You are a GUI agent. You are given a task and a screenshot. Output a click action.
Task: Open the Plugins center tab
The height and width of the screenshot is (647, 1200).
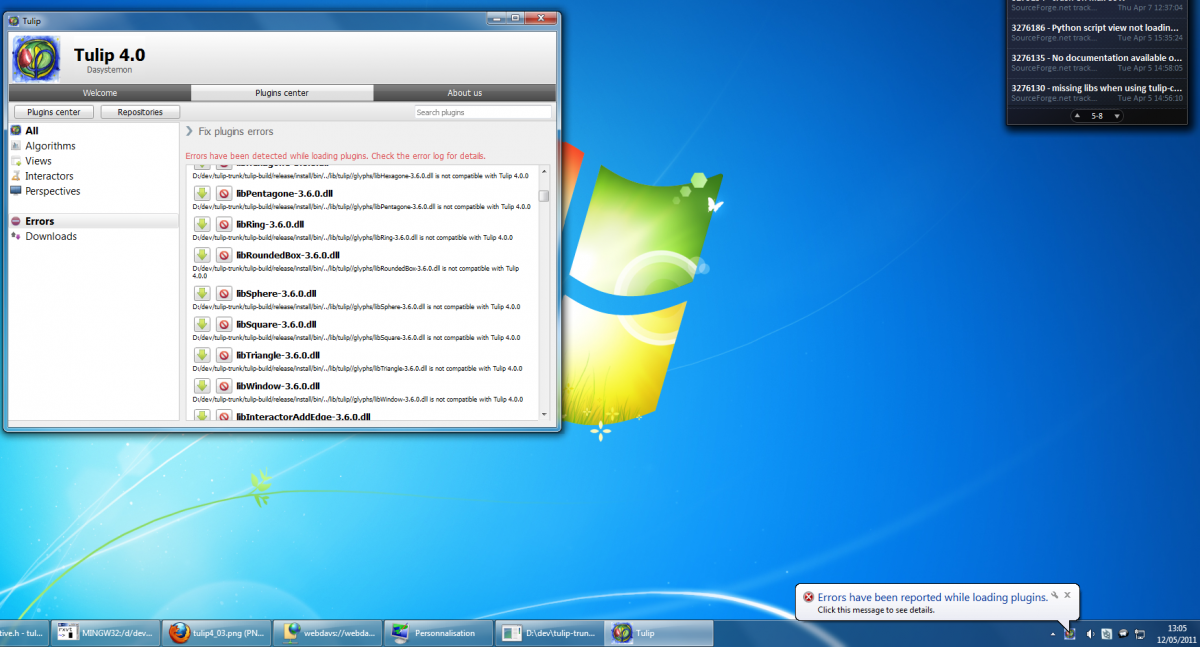[282, 93]
